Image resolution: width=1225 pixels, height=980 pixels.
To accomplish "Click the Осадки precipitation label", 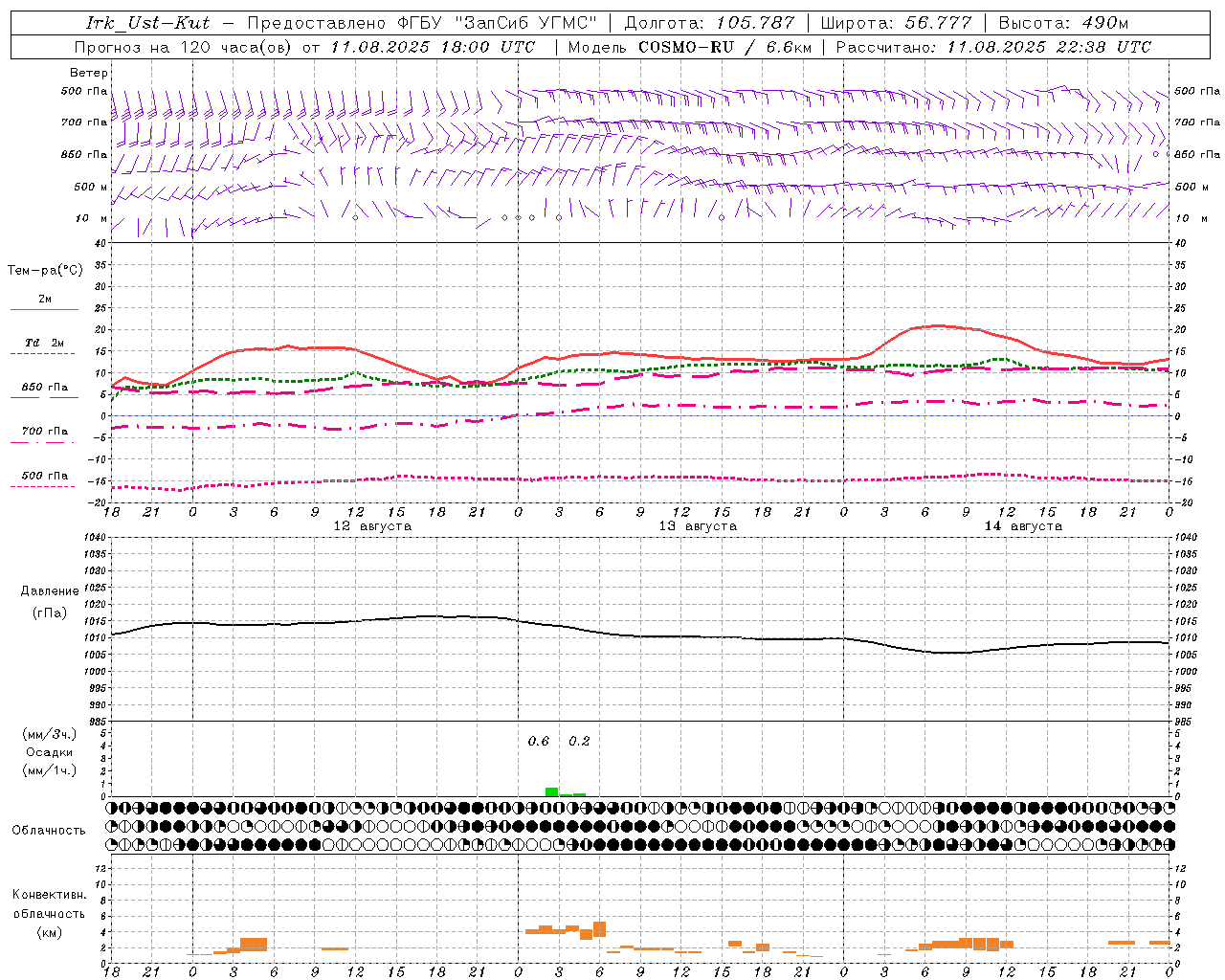I will 50,752.
